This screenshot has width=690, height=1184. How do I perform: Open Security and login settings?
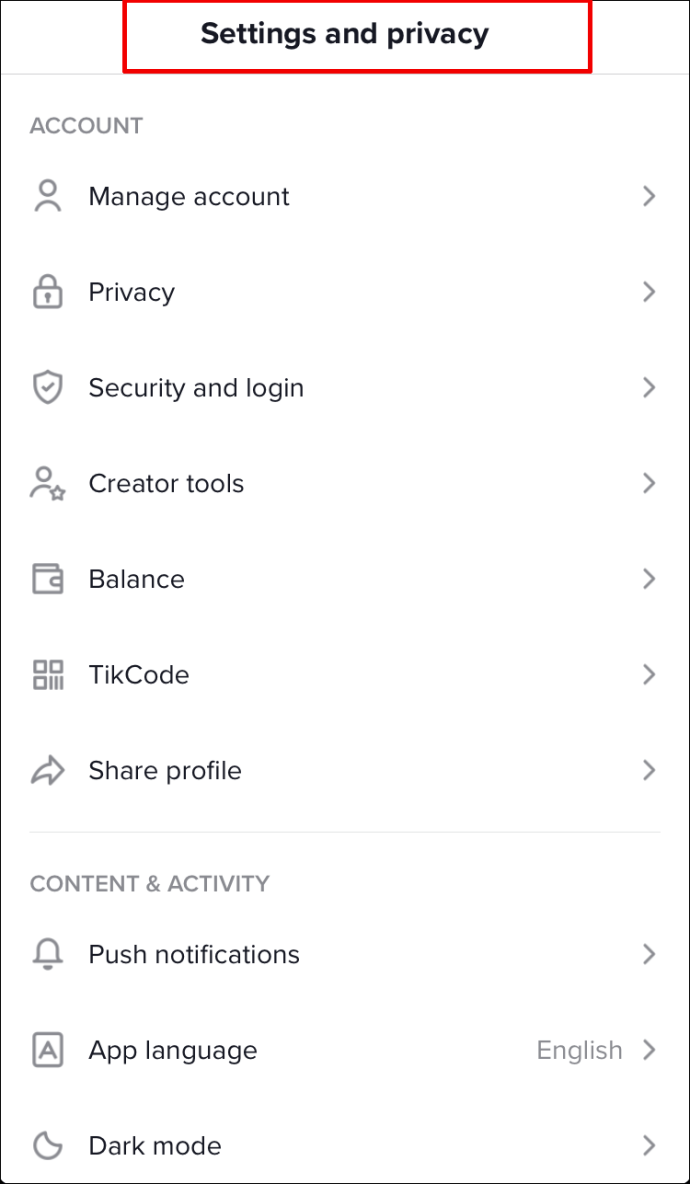pos(196,388)
